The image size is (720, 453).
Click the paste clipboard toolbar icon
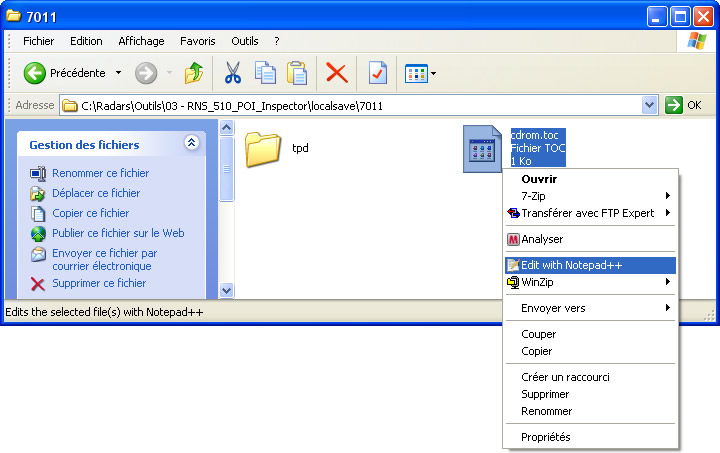click(297, 73)
